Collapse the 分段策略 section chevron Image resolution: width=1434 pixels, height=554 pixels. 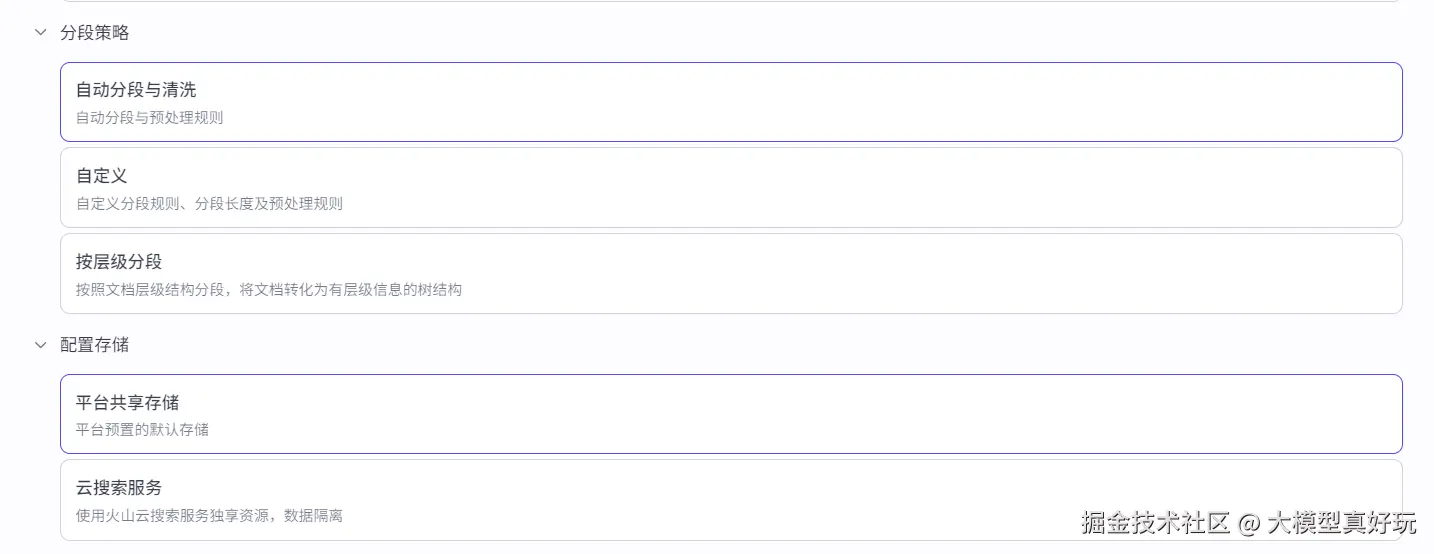coord(41,32)
